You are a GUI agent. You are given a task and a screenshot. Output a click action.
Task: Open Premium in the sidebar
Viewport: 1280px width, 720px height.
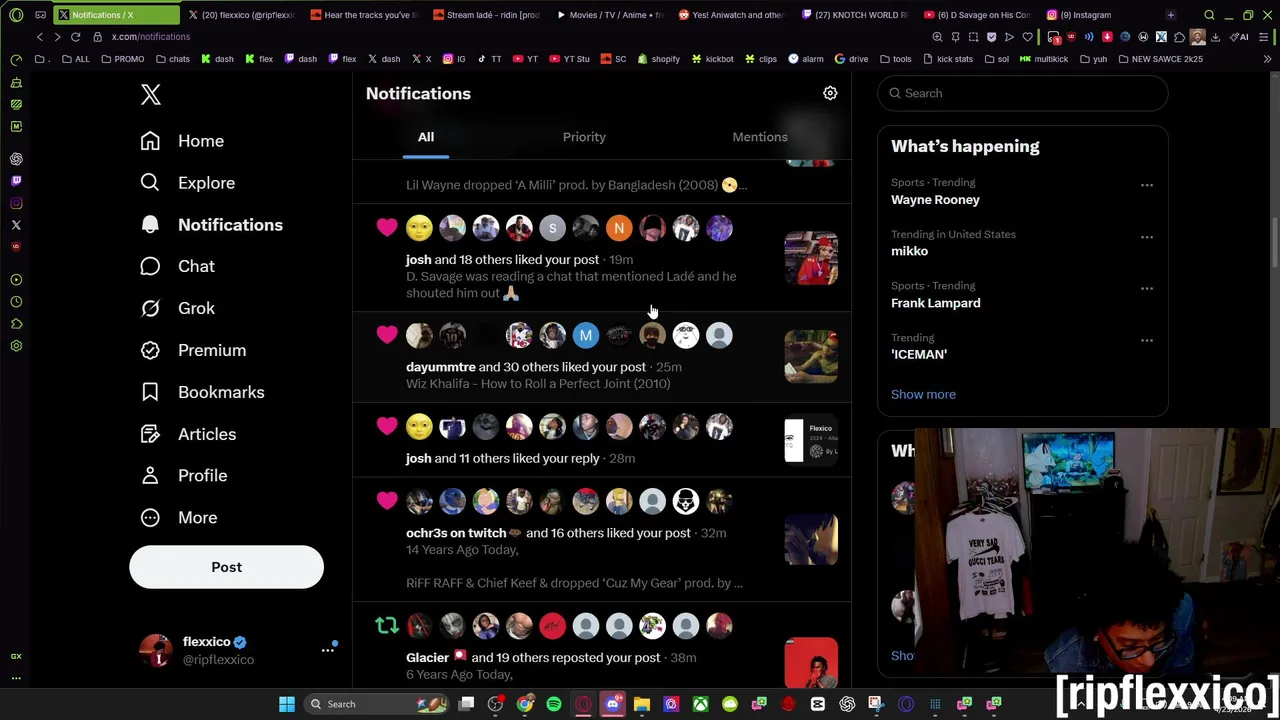[x=193, y=350]
